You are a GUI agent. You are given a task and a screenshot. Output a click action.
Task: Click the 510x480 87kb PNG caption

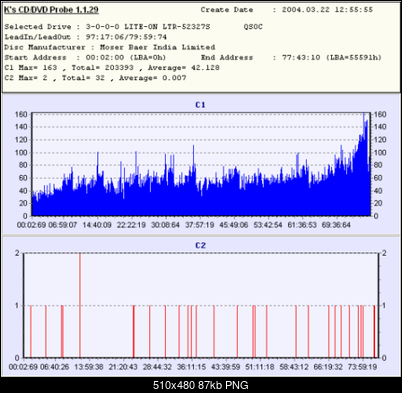[x=201, y=385]
